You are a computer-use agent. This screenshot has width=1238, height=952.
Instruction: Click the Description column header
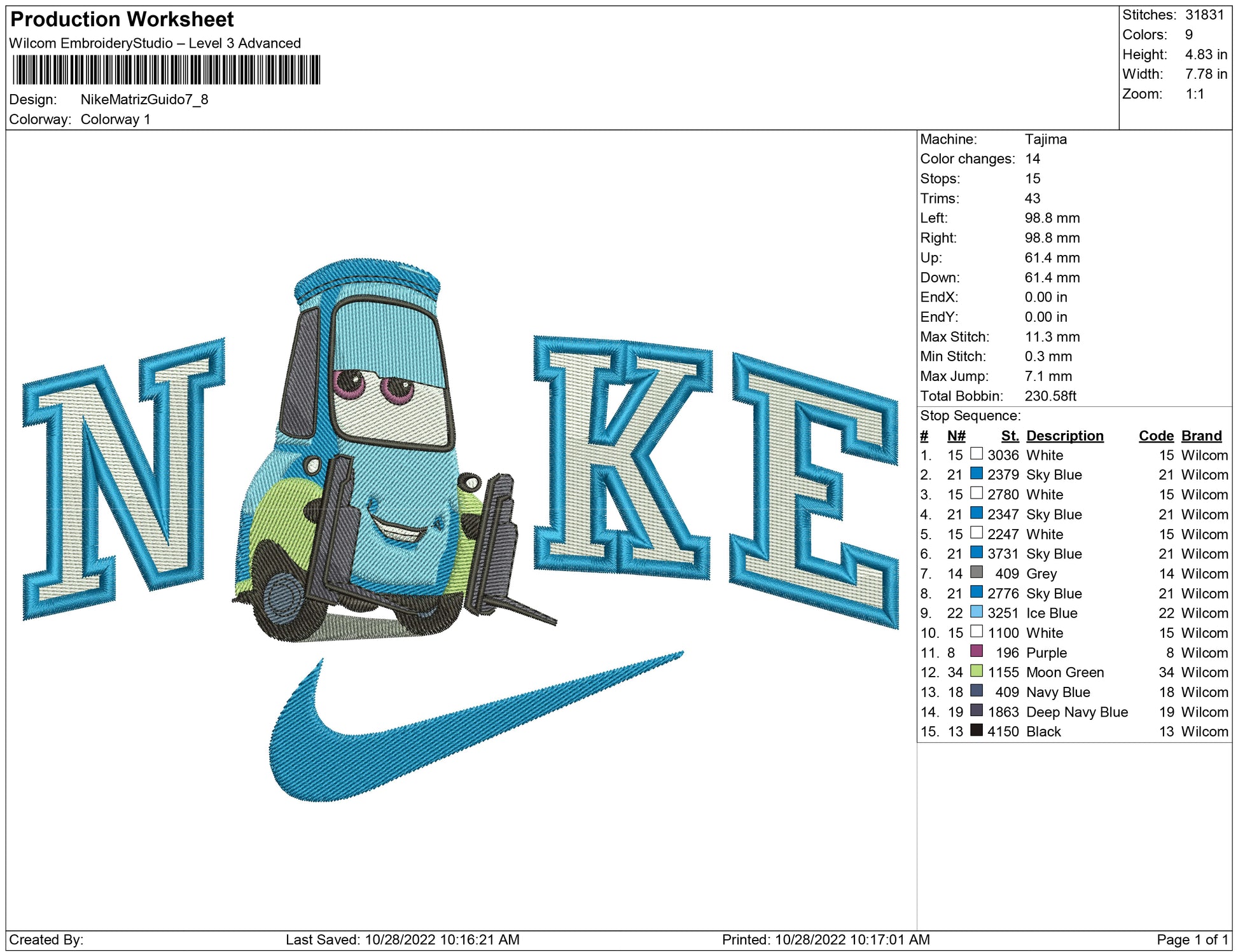(1064, 436)
